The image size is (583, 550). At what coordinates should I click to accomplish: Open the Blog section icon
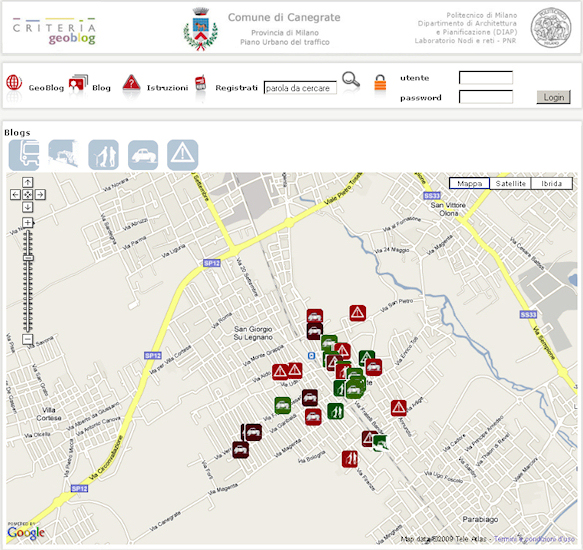click(x=78, y=83)
